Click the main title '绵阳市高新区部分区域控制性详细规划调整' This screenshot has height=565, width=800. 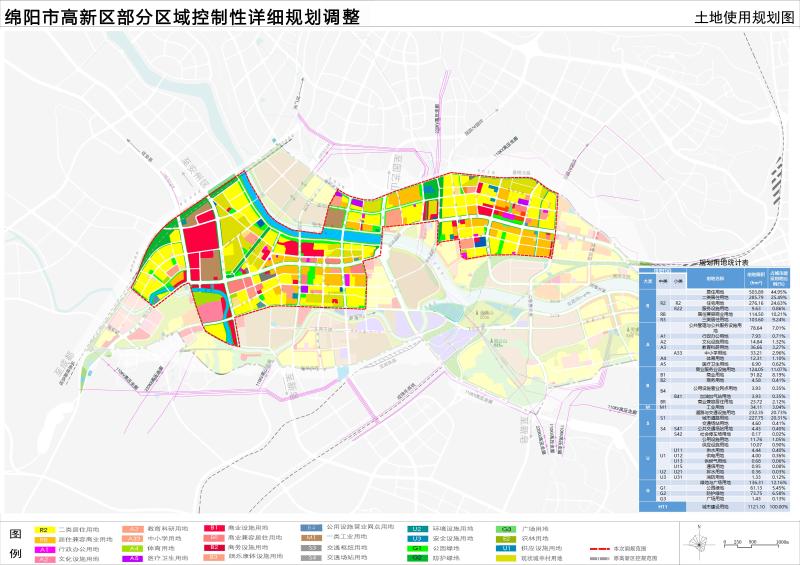182,16
